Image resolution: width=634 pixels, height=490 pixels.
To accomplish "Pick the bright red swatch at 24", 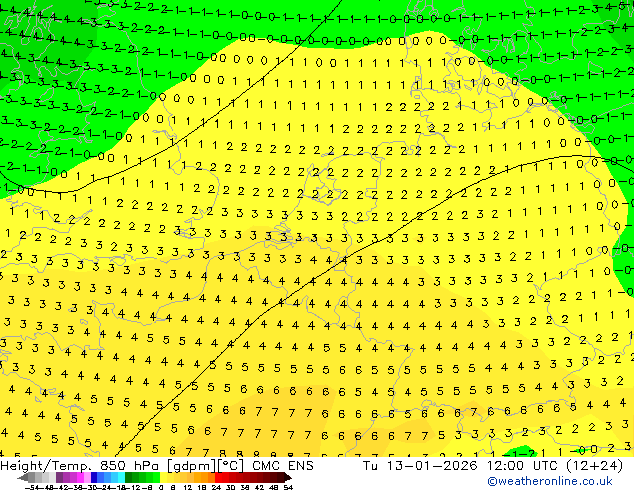I will pyautogui.click(x=218, y=477).
